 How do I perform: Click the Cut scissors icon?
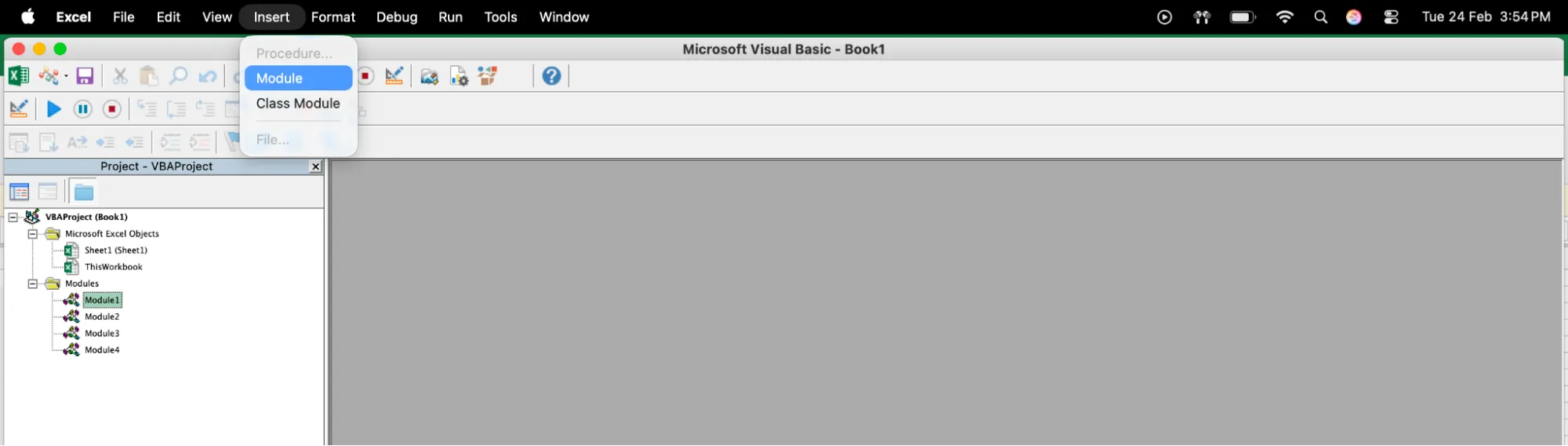coord(120,76)
